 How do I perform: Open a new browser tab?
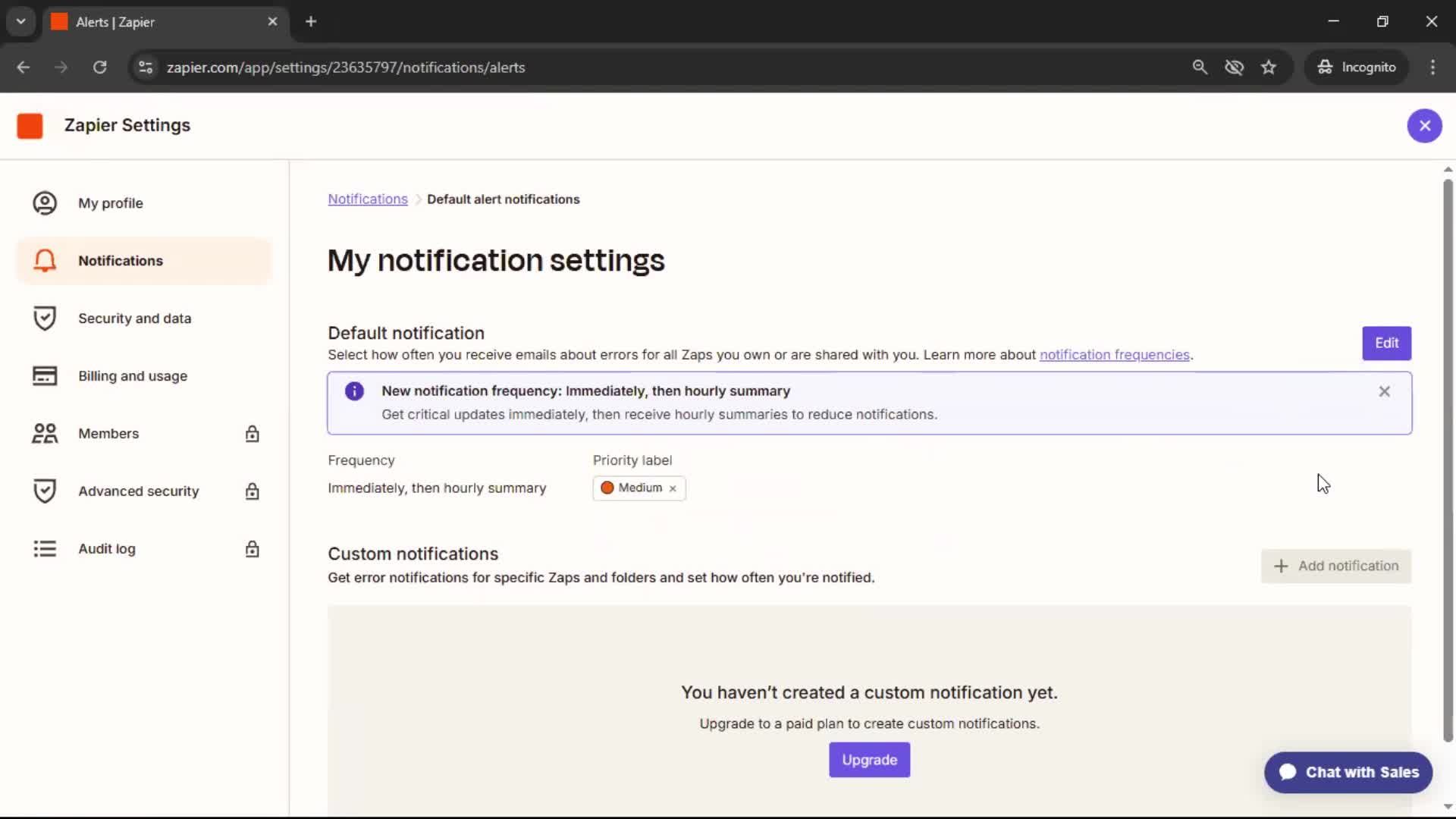pyautogui.click(x=311, y=22)
